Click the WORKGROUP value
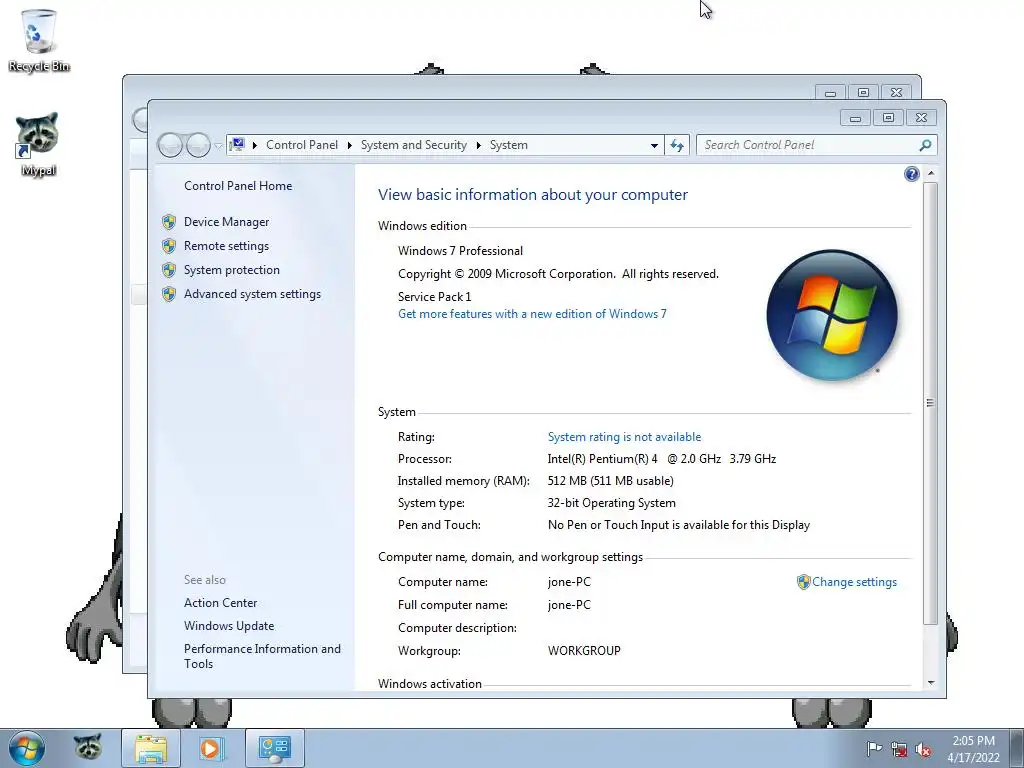 pos(584,650)
